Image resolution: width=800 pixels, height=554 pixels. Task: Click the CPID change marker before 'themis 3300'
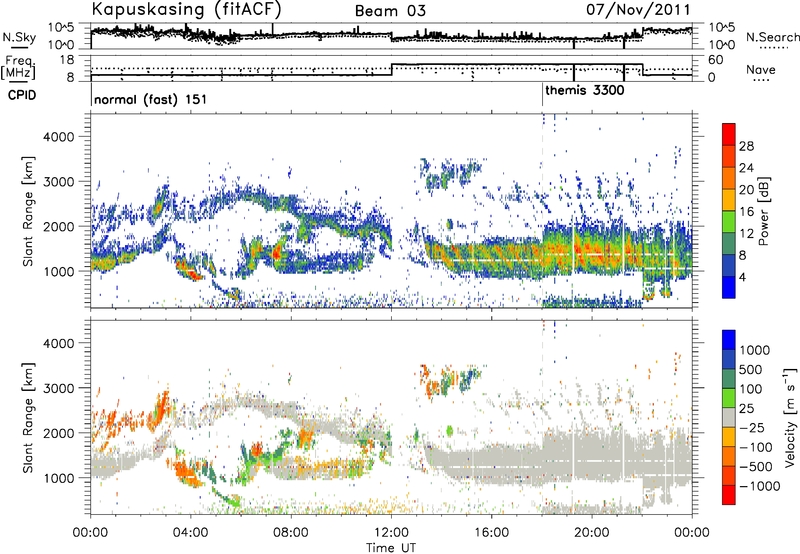542,94
